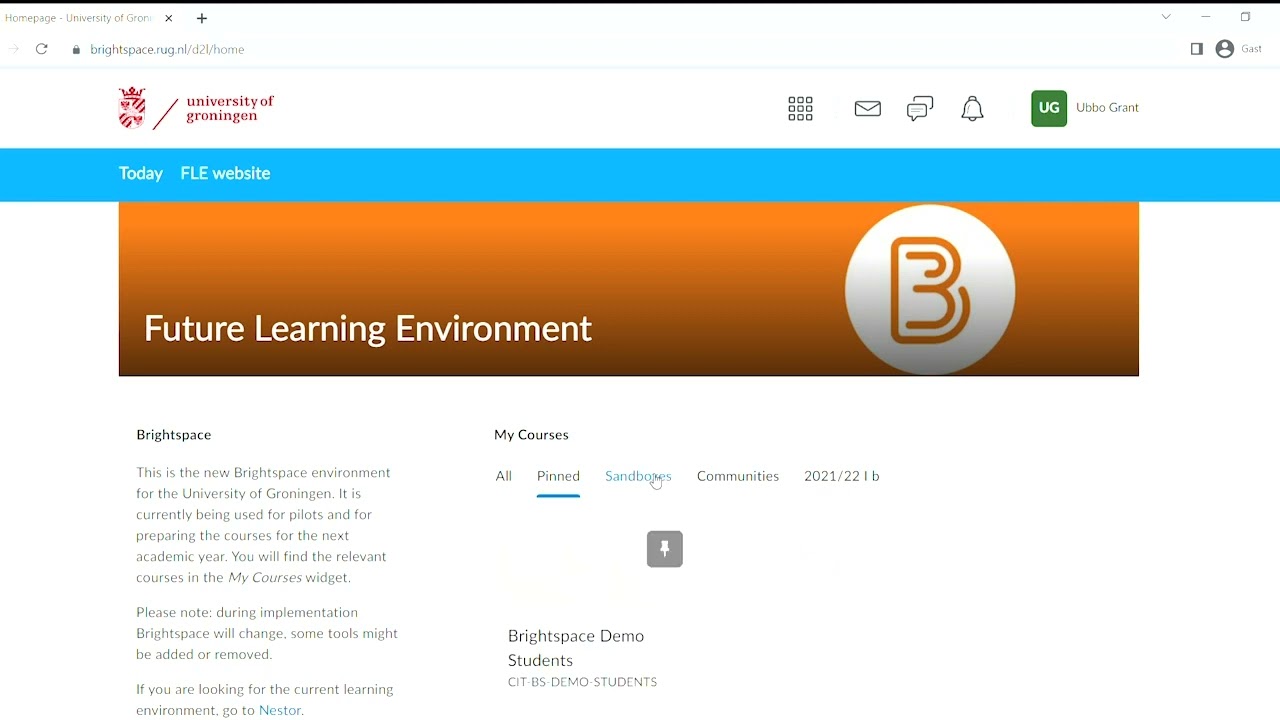
Task: Open the course selector grid icon
Action: [x=801, y=109]
